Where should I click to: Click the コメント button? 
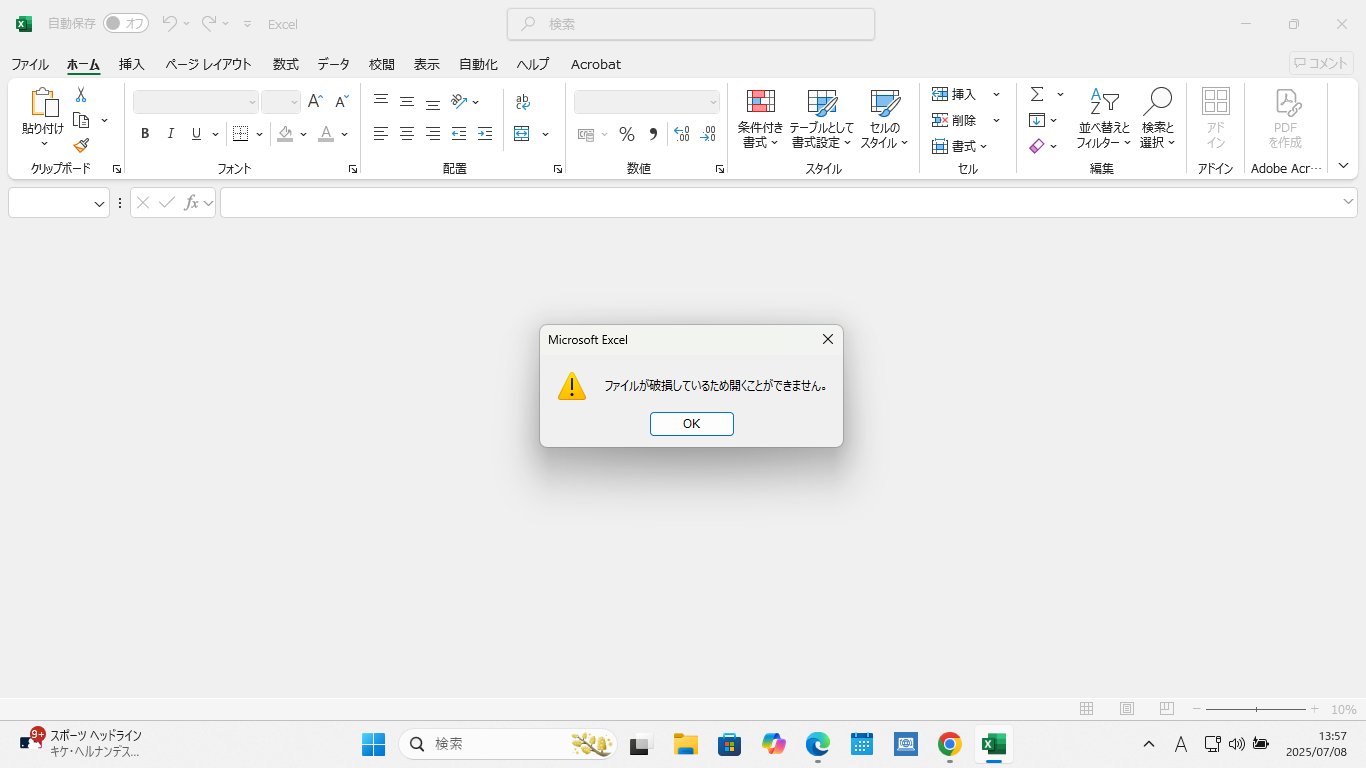[x=1320, y=63]
